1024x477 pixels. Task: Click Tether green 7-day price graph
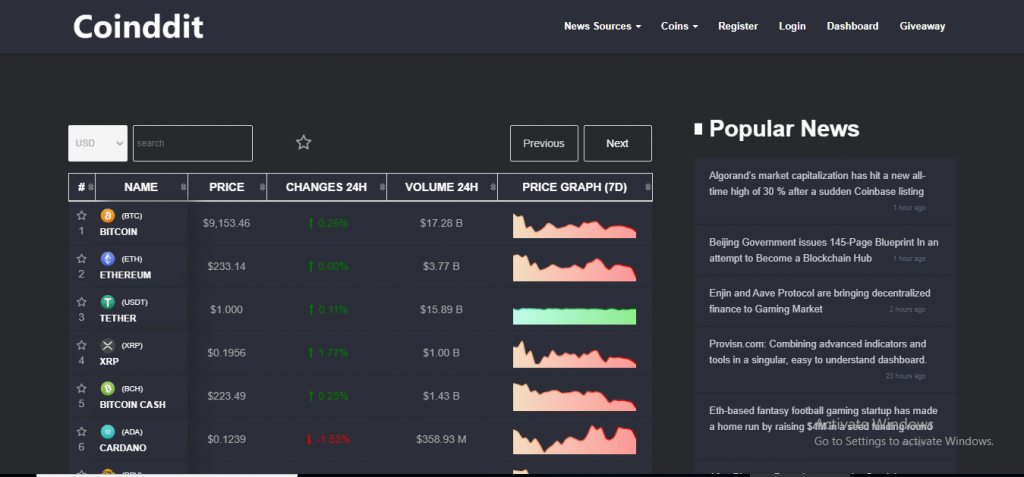575,316
